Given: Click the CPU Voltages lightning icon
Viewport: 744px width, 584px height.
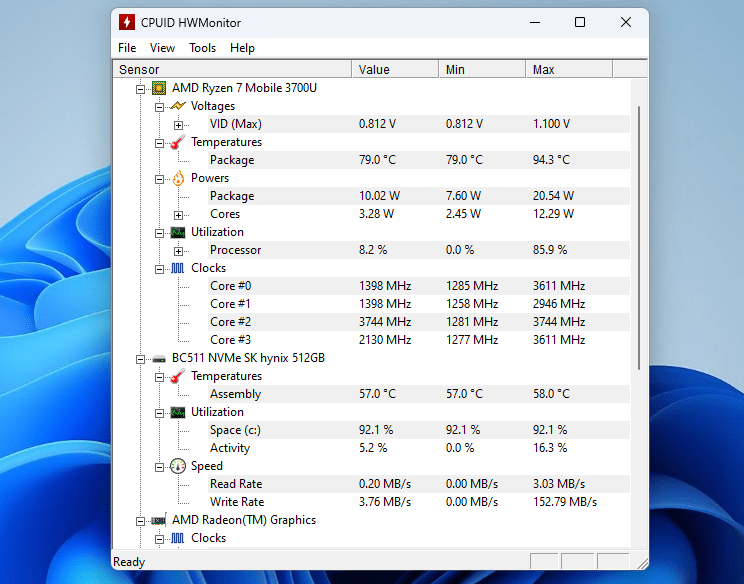Looking at the screenshot, I should [177, 106].
